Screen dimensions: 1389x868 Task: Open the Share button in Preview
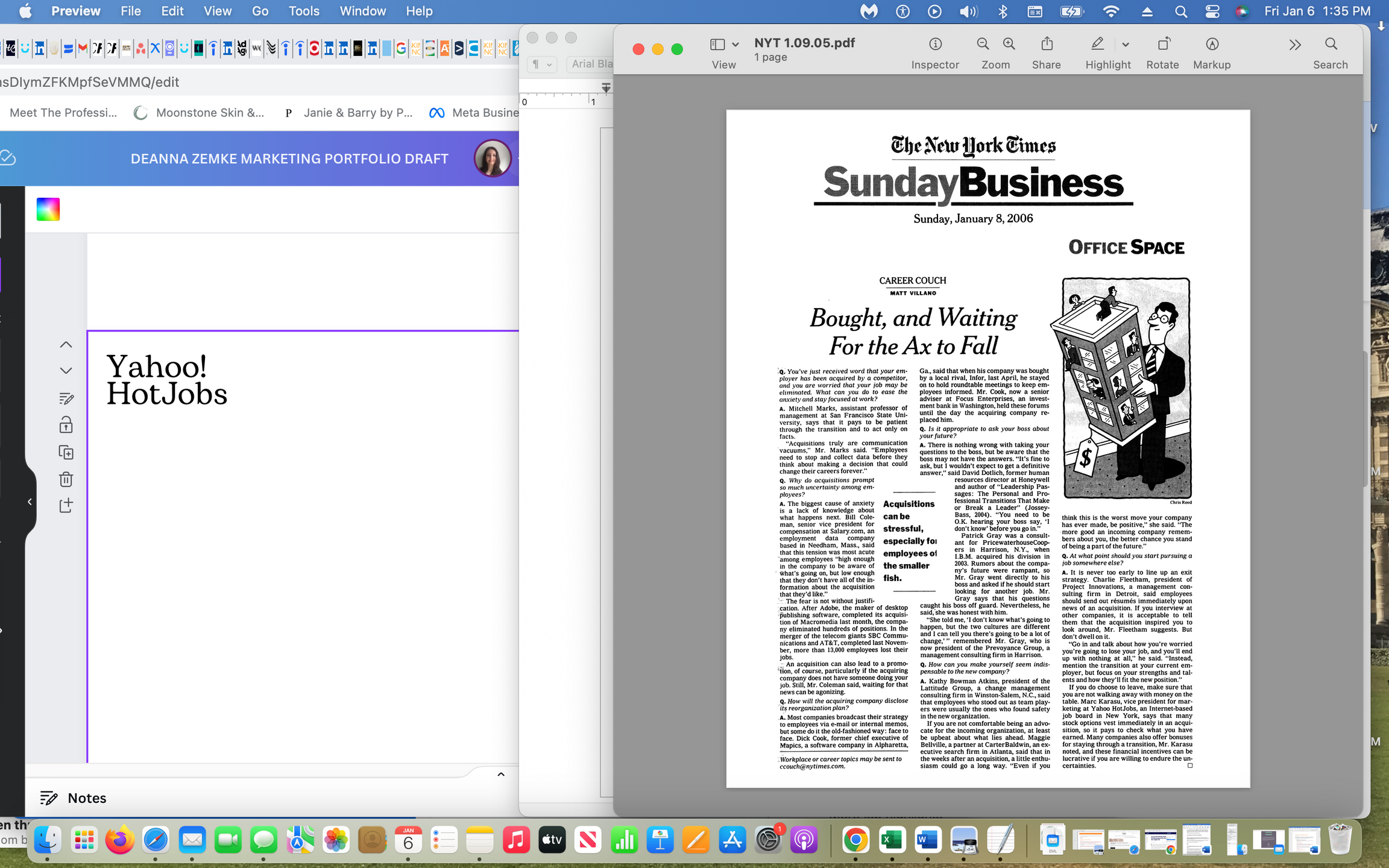coord(1047,44)
